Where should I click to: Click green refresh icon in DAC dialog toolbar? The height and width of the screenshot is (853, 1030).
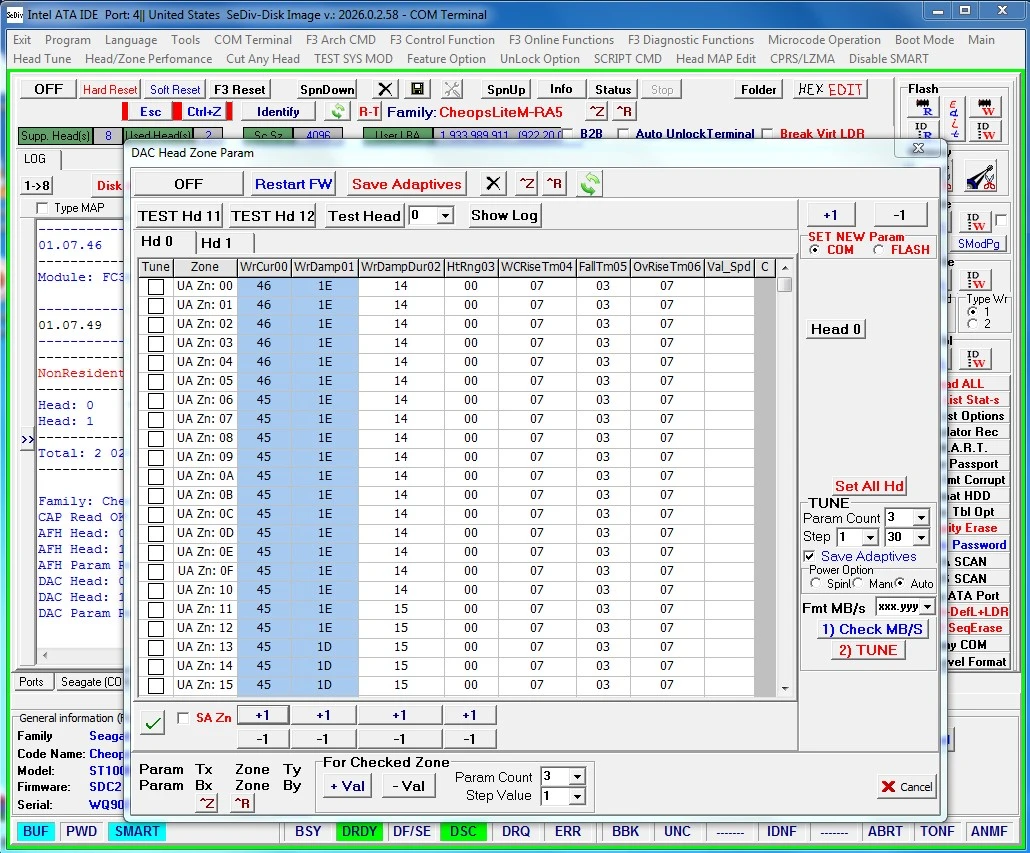click(589, 184)
